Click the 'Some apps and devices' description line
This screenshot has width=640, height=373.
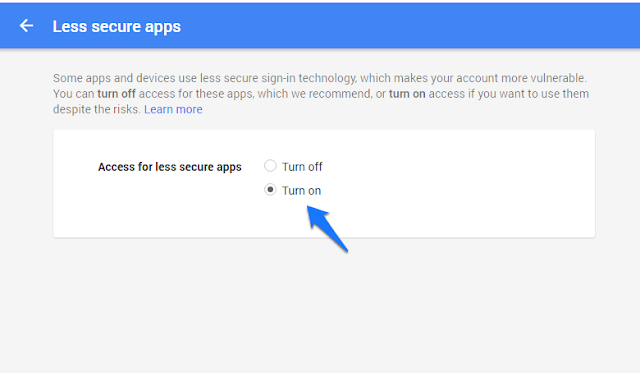pos(320,78)
